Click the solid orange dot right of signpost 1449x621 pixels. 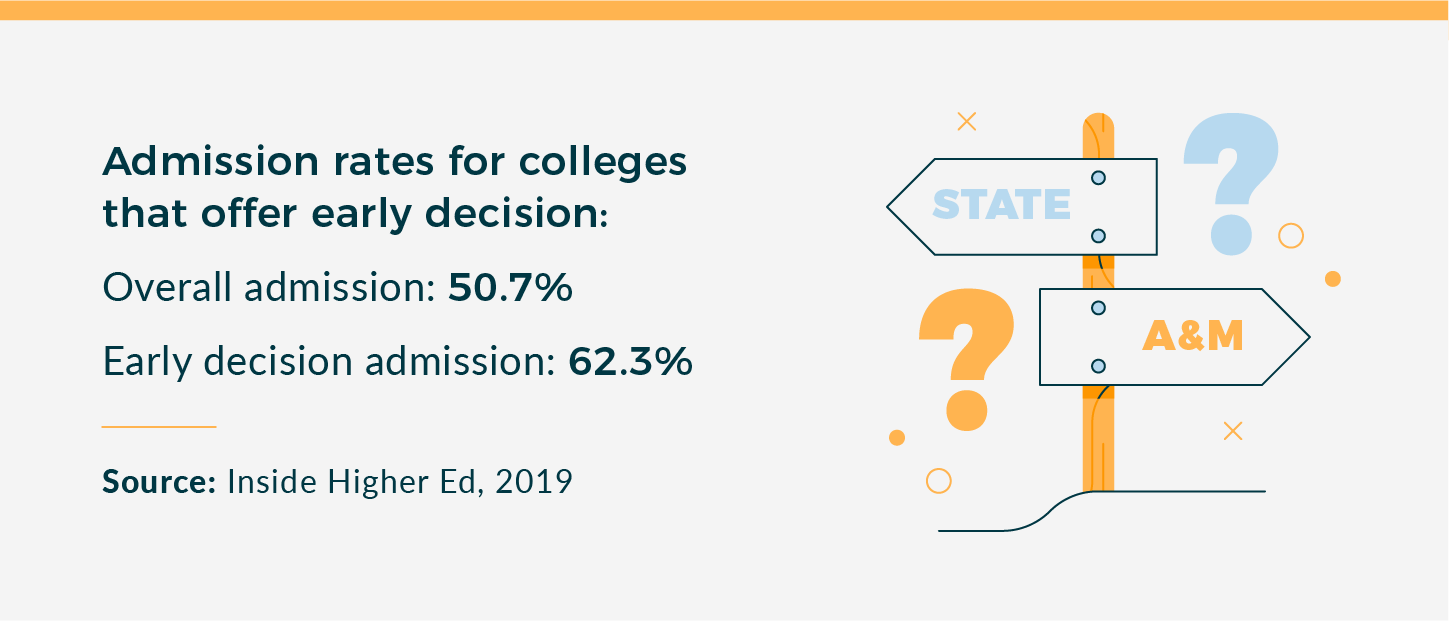(x=1332, y=279)
